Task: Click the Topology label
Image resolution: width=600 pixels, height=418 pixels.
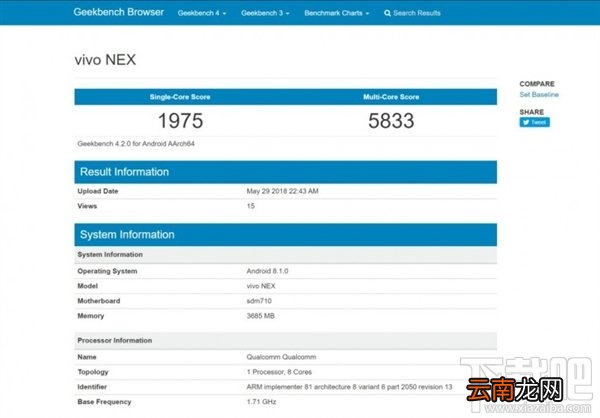Action: click(x=93, y=372)
